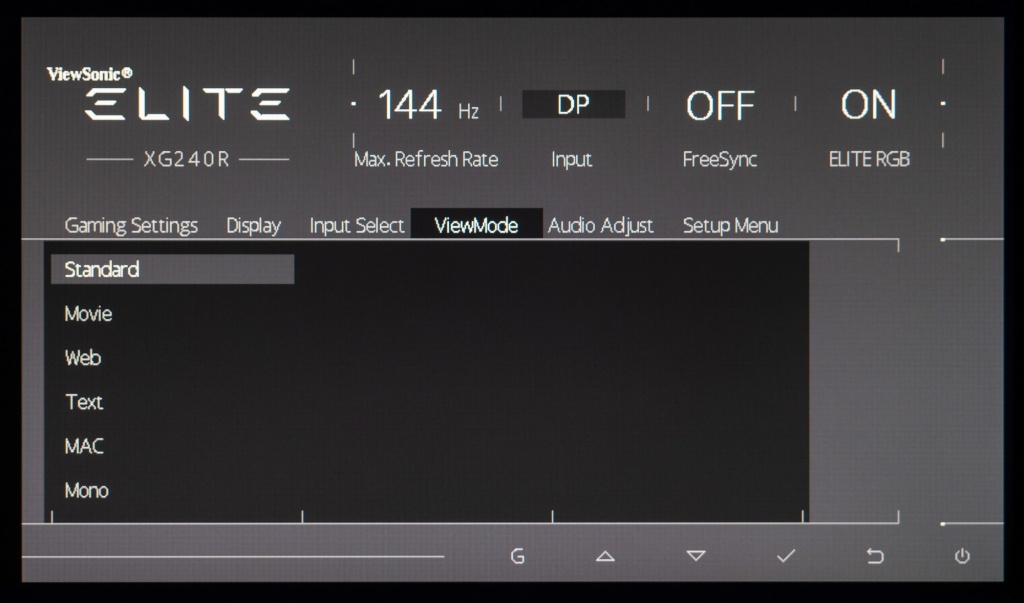
Task: Click the up arrow navigation icon
Action: coord(605,556)
